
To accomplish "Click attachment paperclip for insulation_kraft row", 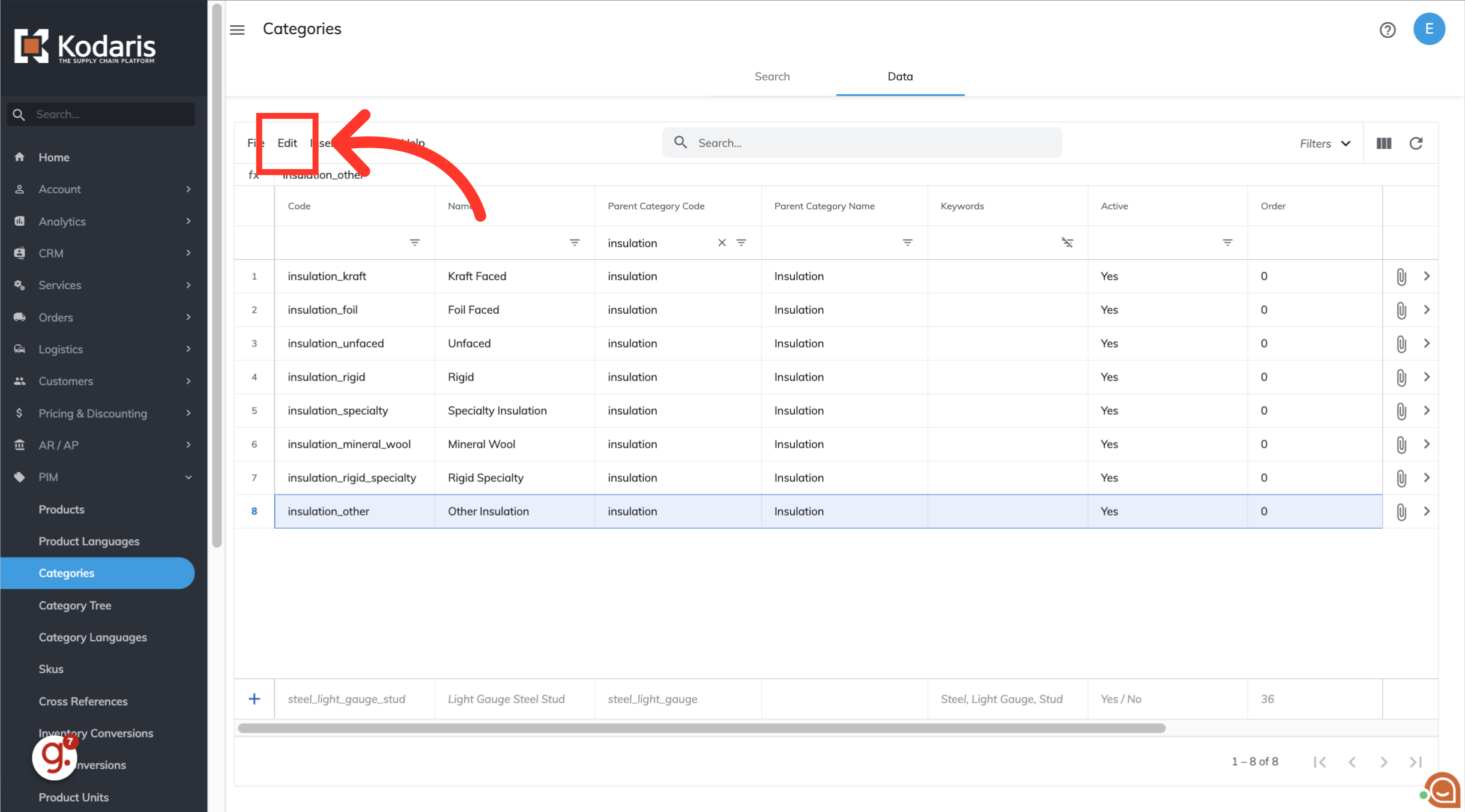I will (1401, 277).
